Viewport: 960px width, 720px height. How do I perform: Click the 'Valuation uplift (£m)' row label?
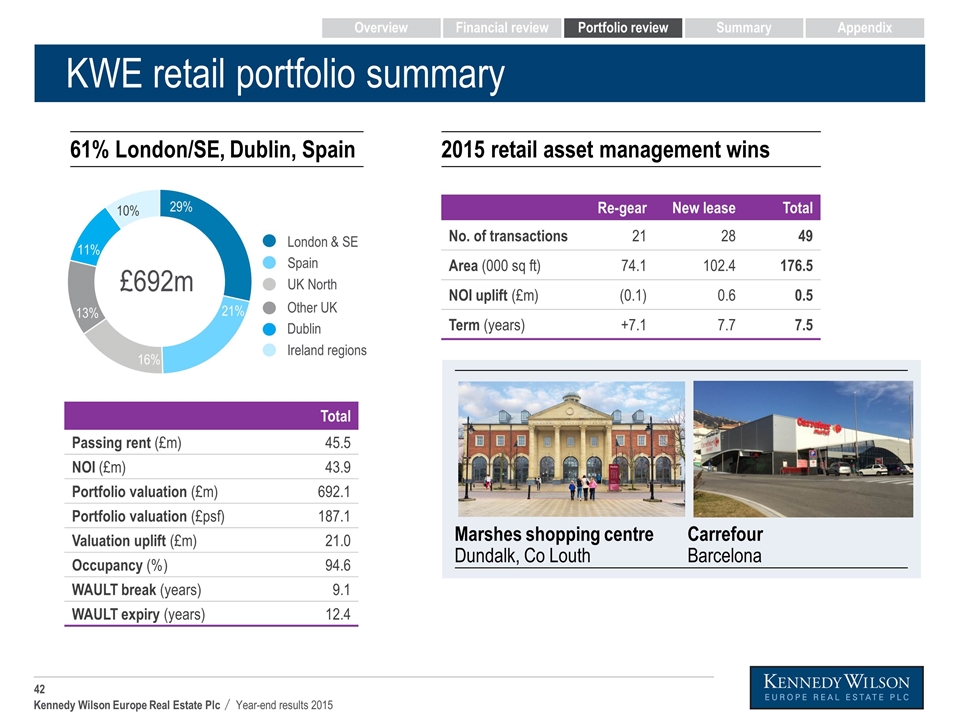(134, 541)
